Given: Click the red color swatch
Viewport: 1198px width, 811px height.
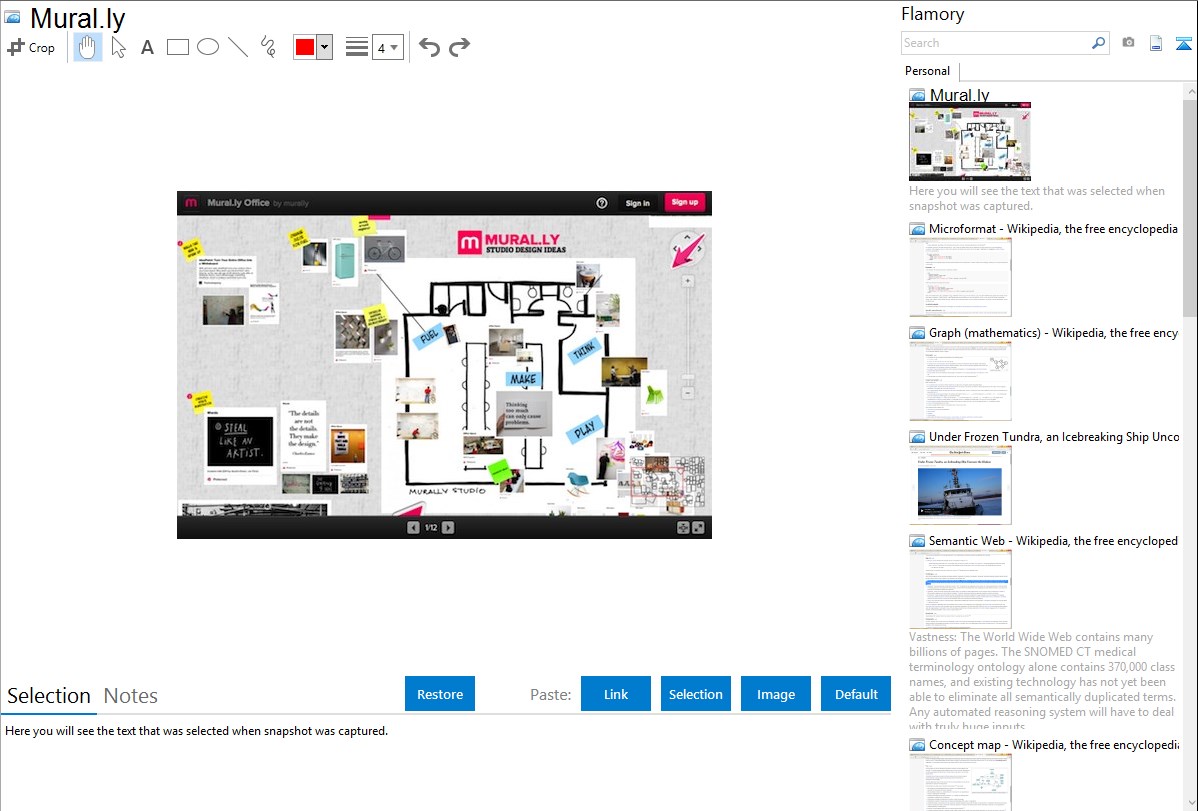Looking at the screenshot, I should pyautogui.click(x=305, y=47).
